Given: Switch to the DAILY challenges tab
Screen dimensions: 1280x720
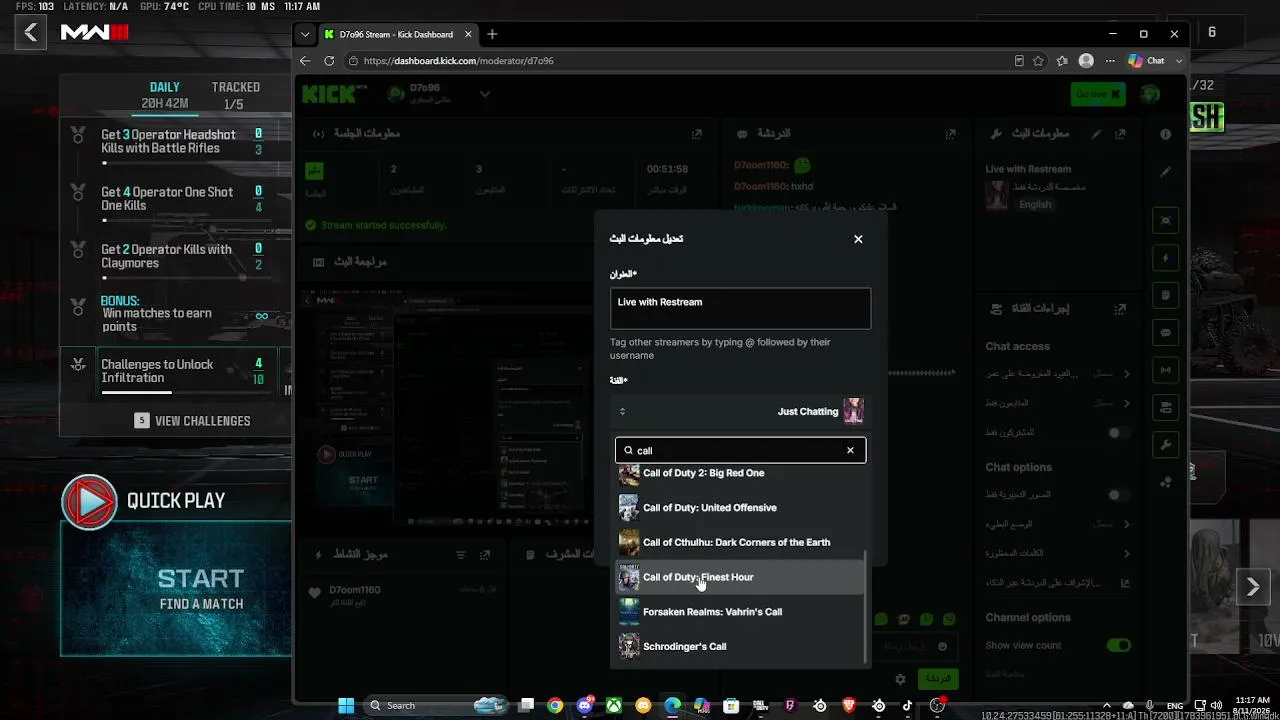Looking at the screenshot, I should point(165,95).
